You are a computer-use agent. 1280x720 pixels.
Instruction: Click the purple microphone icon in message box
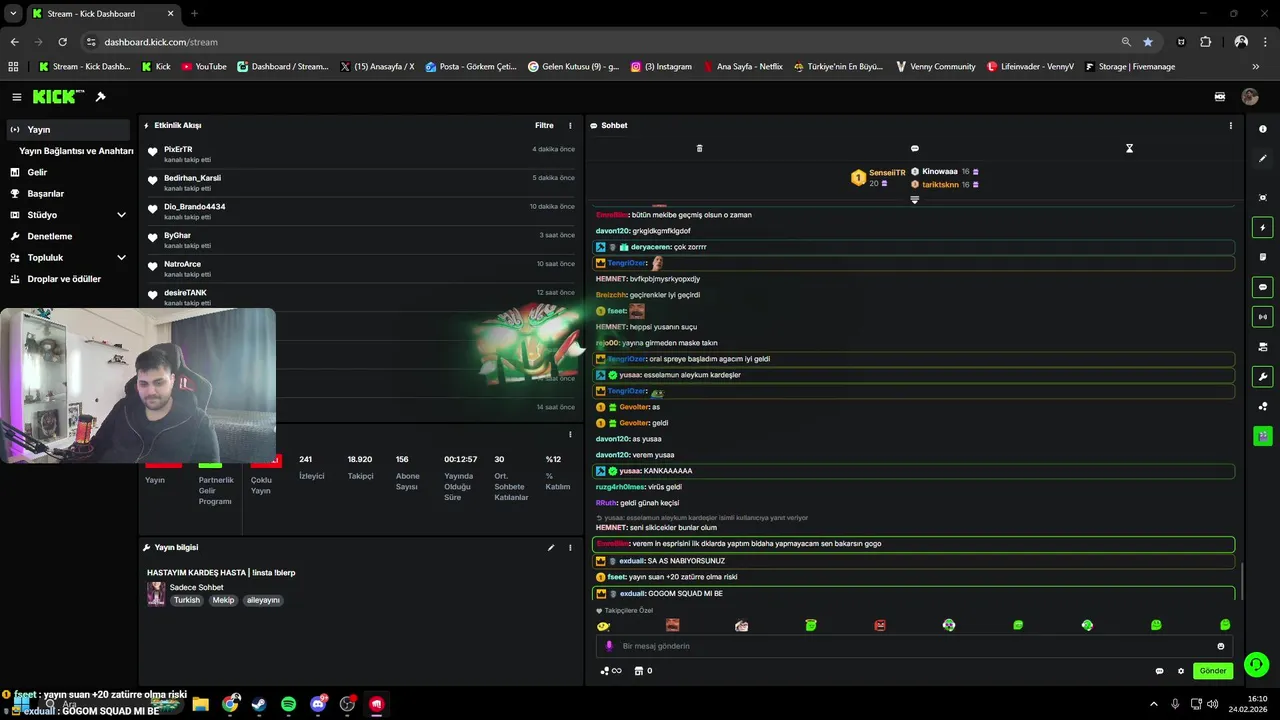pos(609,646)
